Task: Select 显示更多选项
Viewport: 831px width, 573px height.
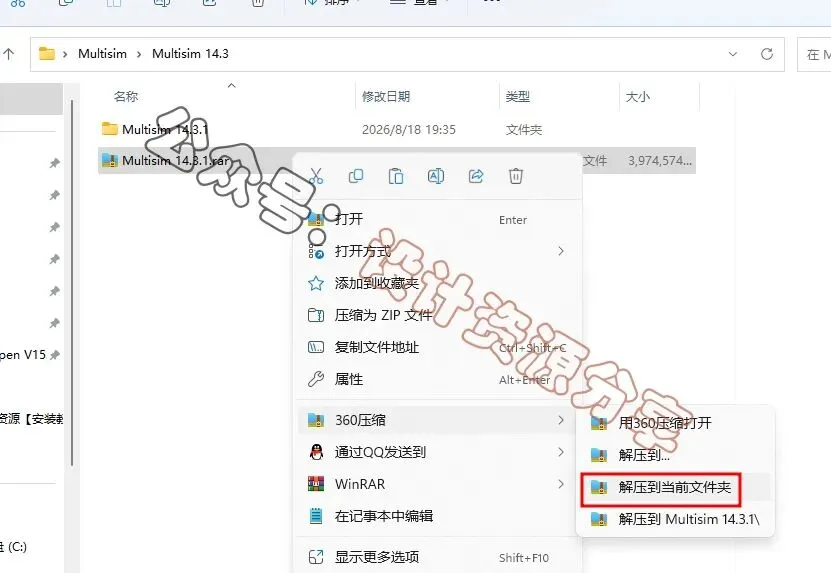Action: (x=437, y=557)
